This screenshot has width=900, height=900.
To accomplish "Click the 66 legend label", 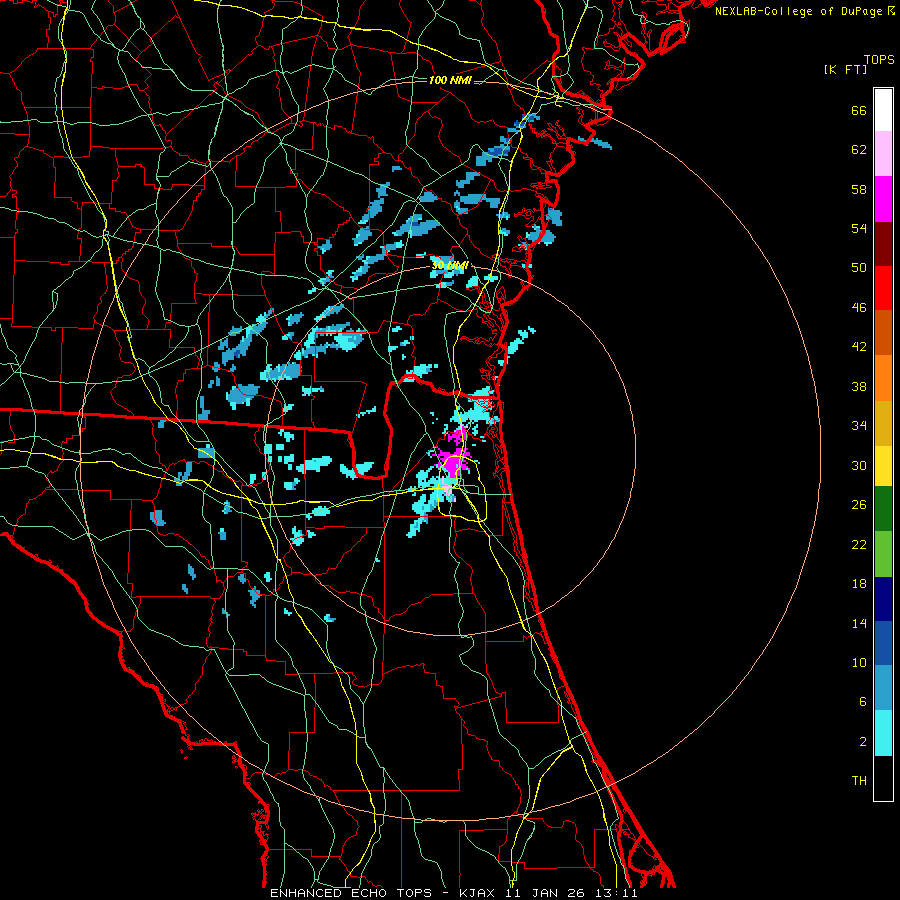I will [859, 111].
